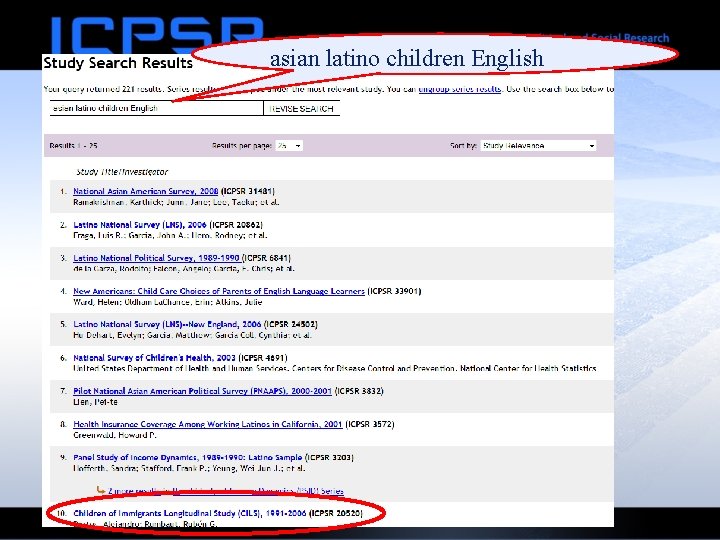Click the ICPSR 3203 study number

click(x=329, y=457)
